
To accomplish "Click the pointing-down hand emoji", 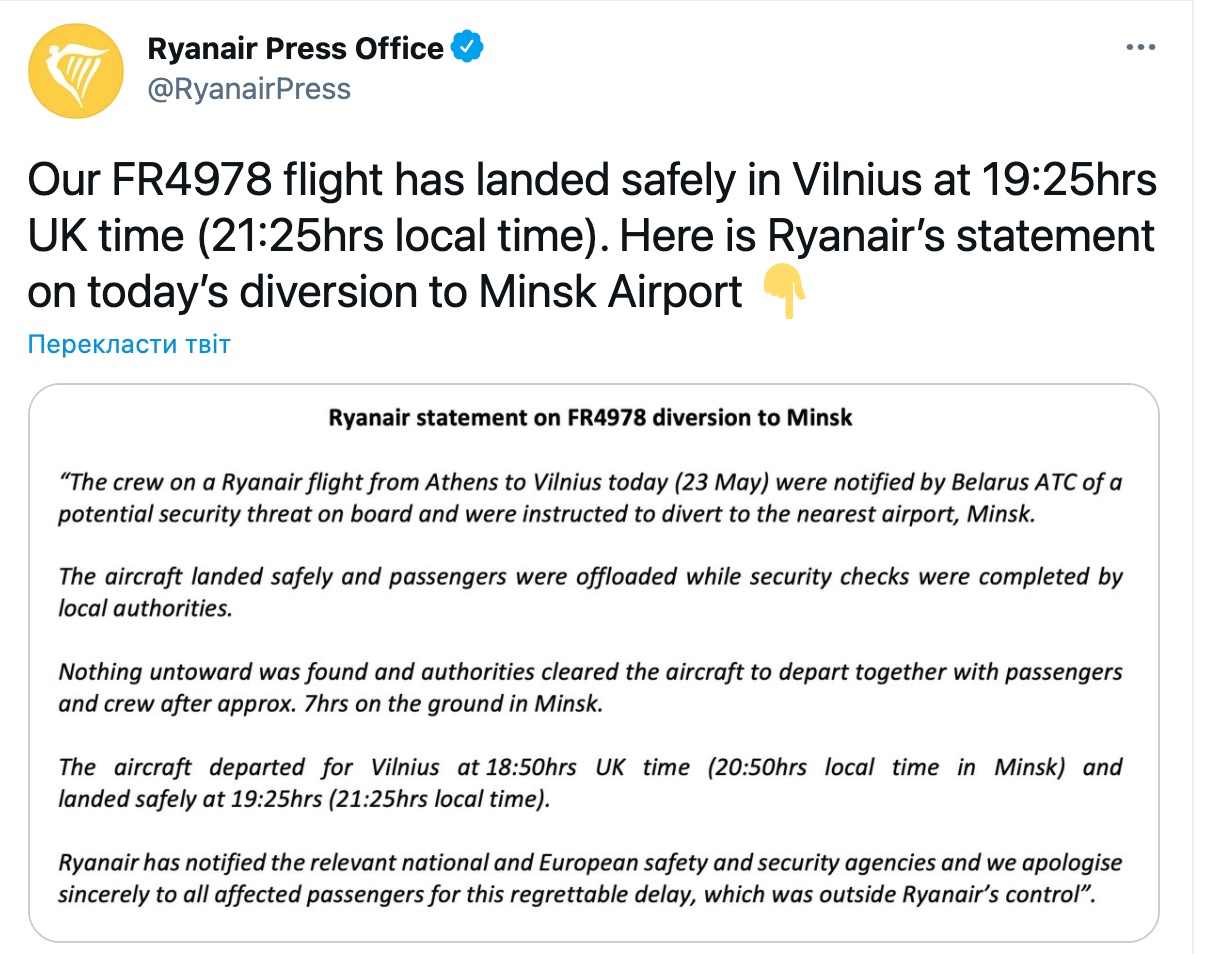I will coord(784,293).
